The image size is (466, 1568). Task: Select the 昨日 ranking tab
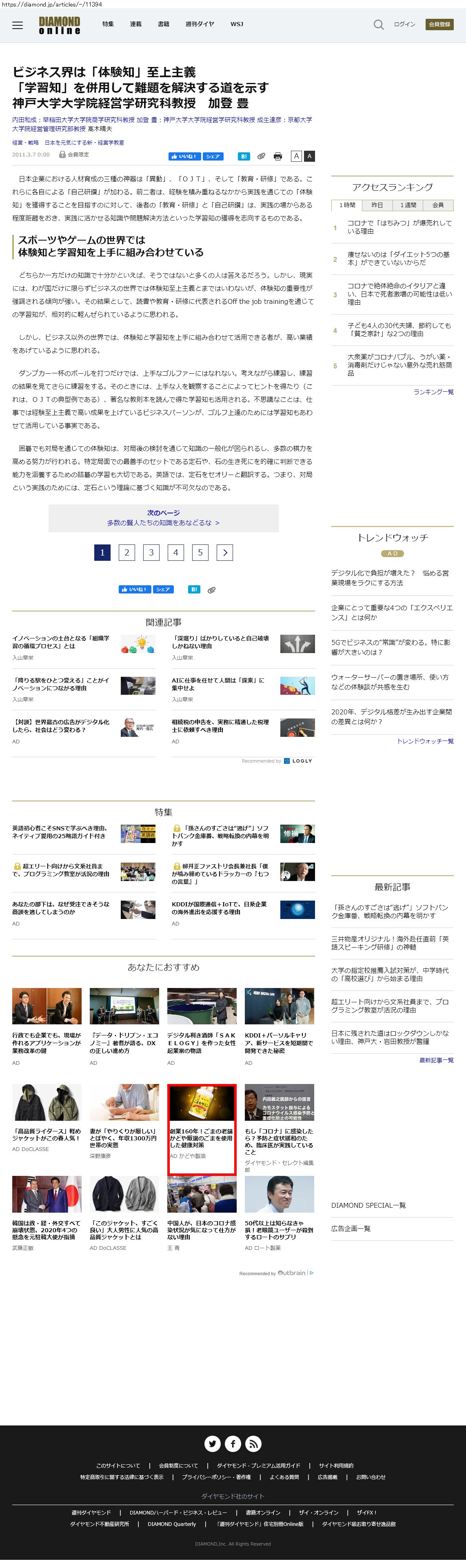377,205
